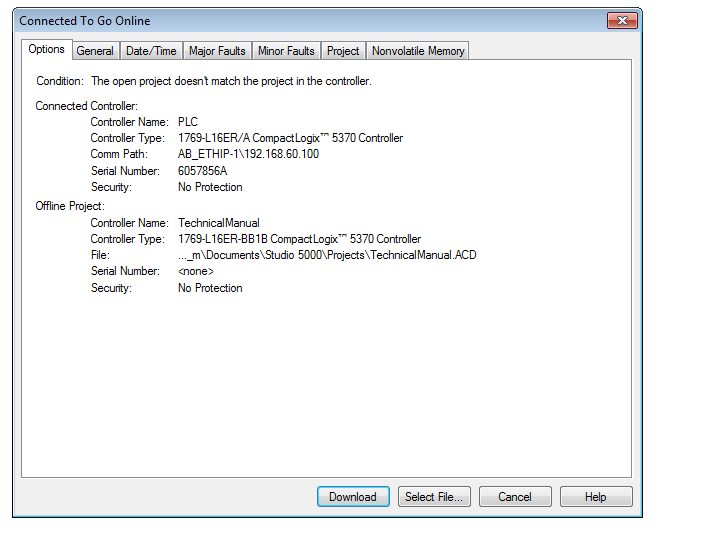The width and height of the screenshot is (706, 556).
Task: Click the condition message about project mismatch
Action: [231, 81]
